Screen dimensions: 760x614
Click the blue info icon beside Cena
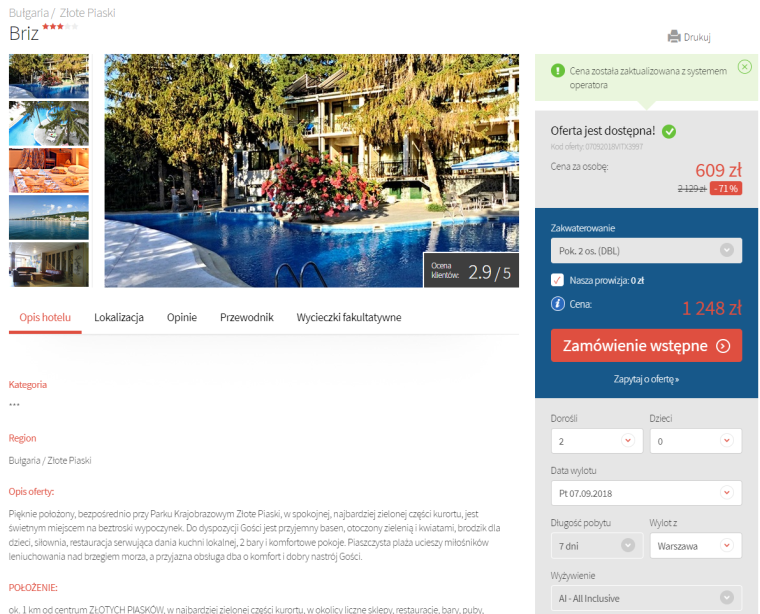point(557,304)
